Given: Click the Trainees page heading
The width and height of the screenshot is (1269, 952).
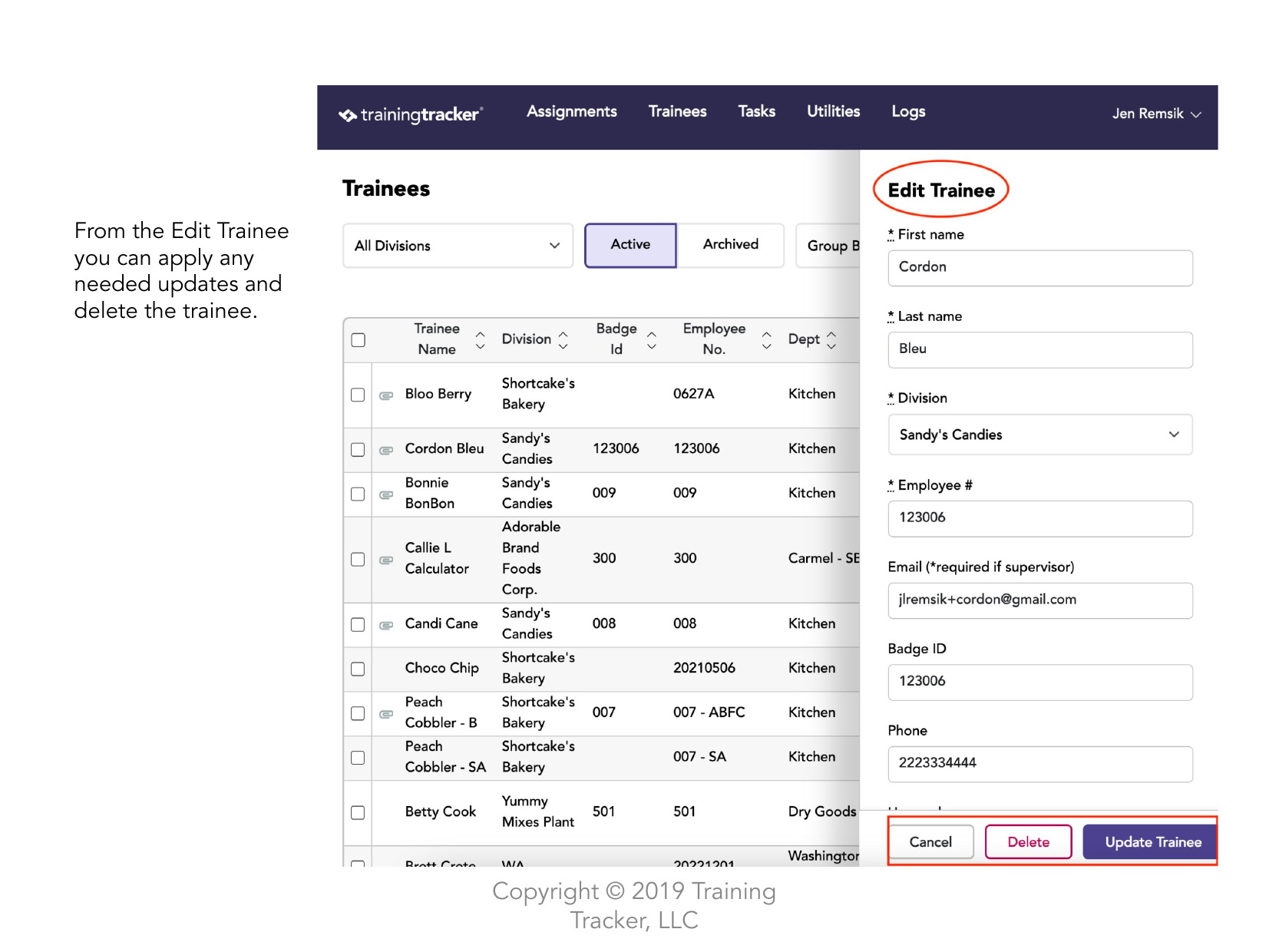Looking at the screenshot, I should [386, 189].
